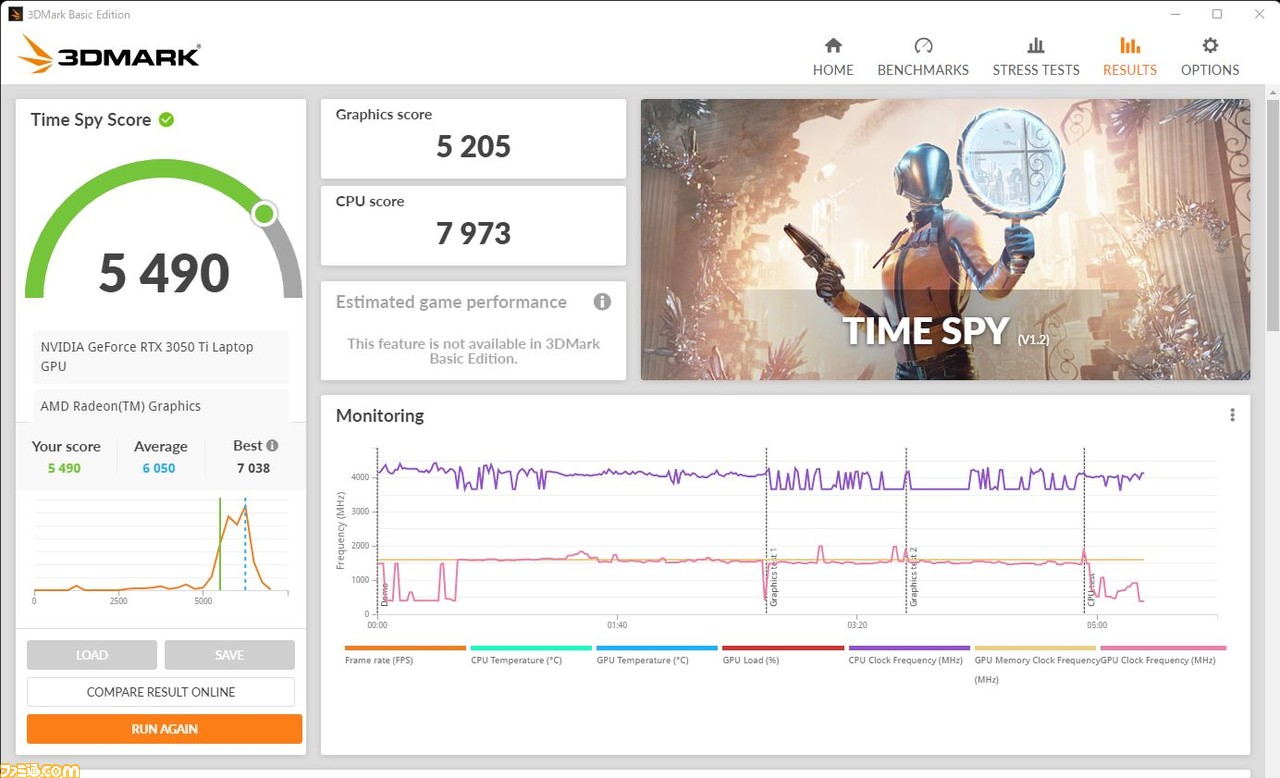The height and width of the screenshot is (778, 1280).
Task: Click COMPARE RESULT ONLINE button
Action: pyautogui.click(x=161, y=692)
